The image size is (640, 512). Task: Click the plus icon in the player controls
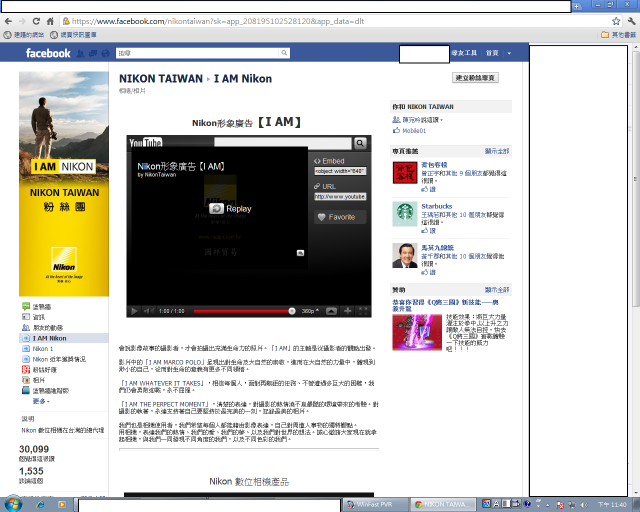347,311
